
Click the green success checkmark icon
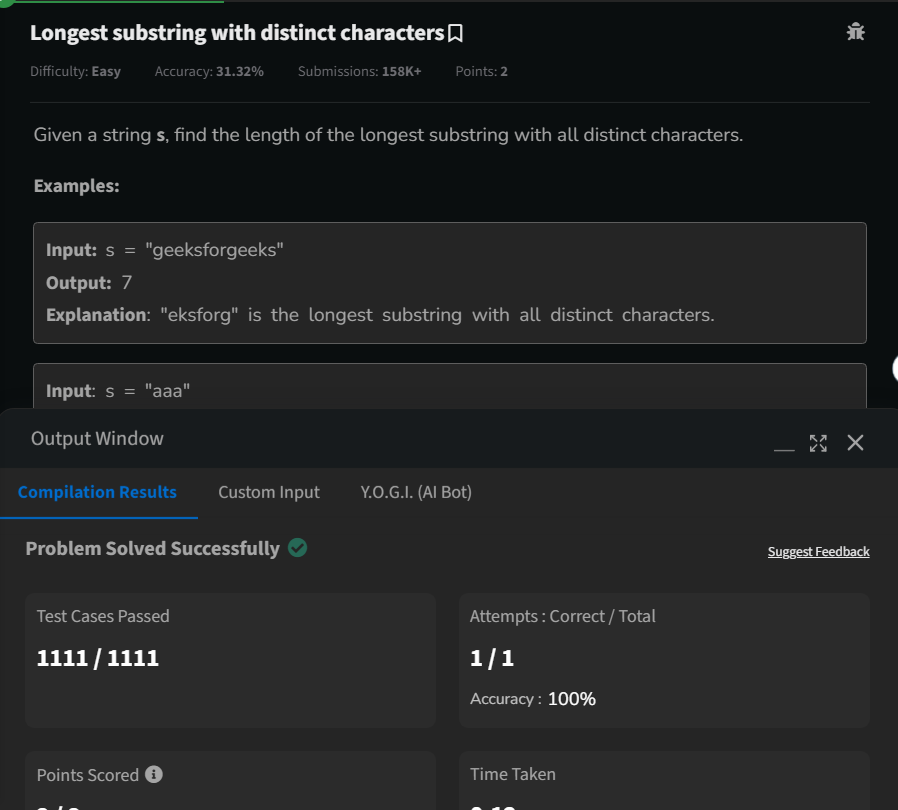tap(296, 548)
